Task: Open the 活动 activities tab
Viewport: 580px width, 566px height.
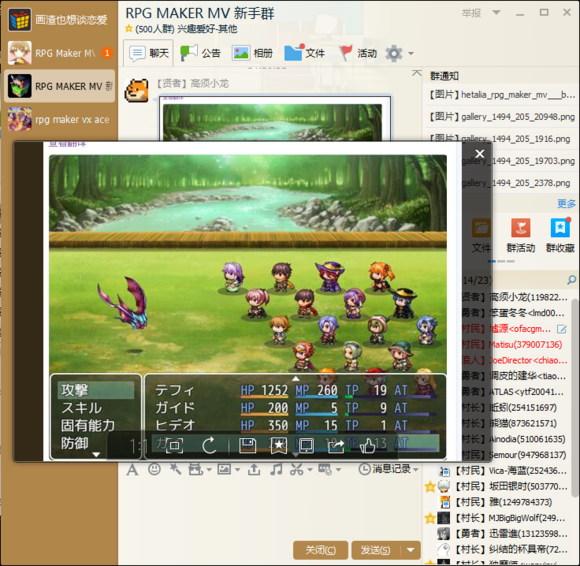Action: coord(358,53)
